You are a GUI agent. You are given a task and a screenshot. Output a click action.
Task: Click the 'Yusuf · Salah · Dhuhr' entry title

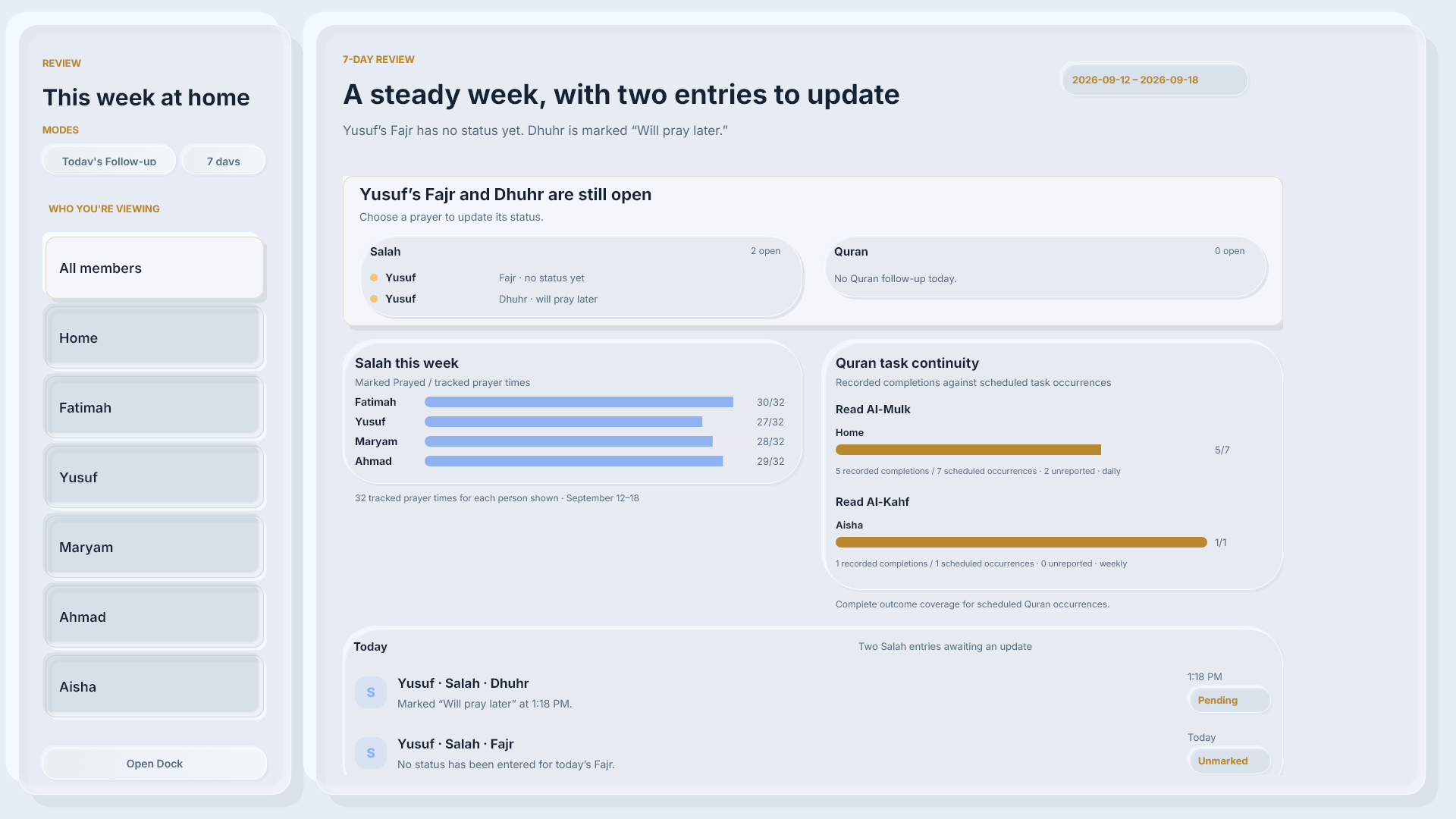coord(463,683)
